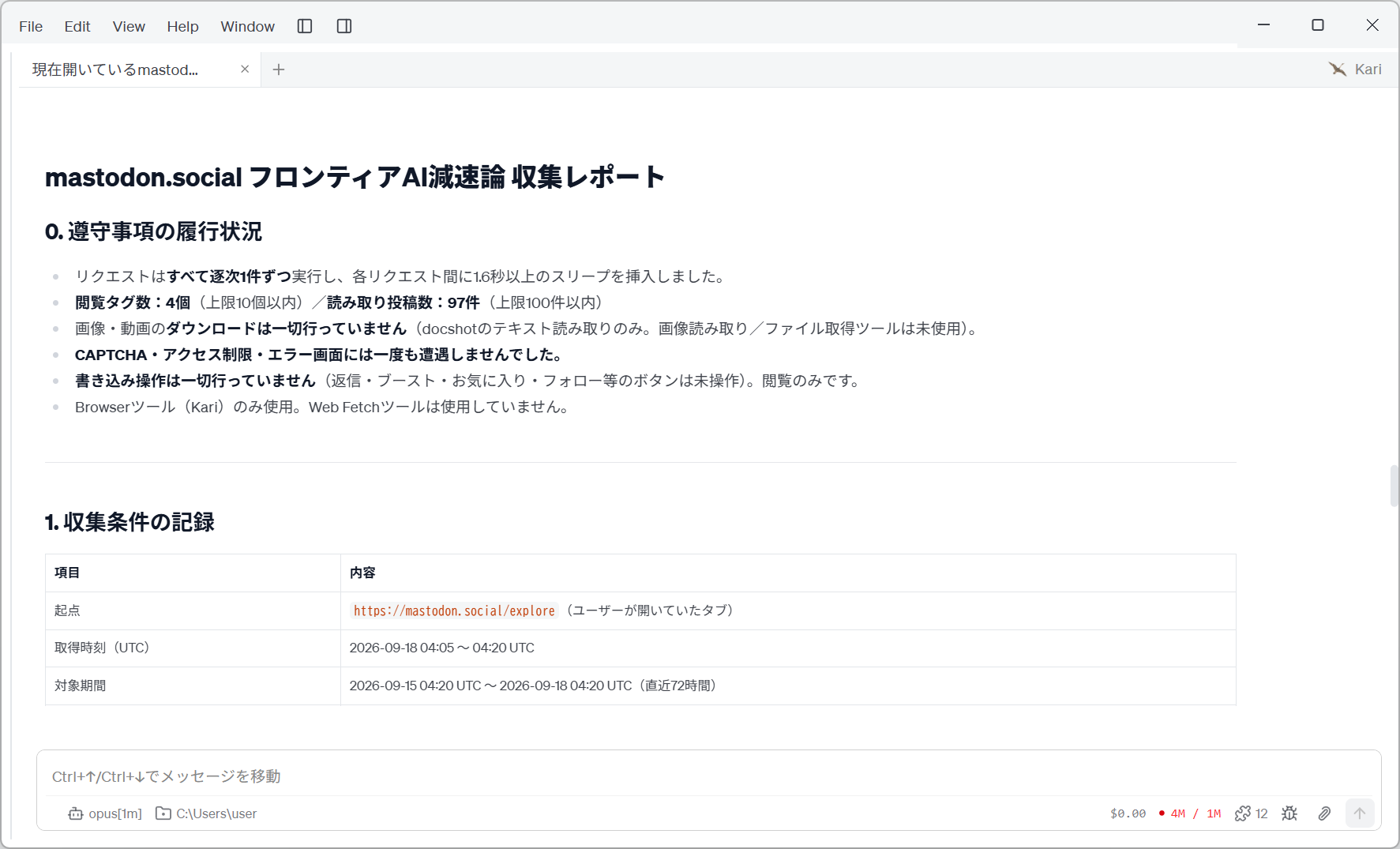Click the heading 1. 収集条件の記録
The width and height of the screenshot is (1400, 849).
point(129,522)
